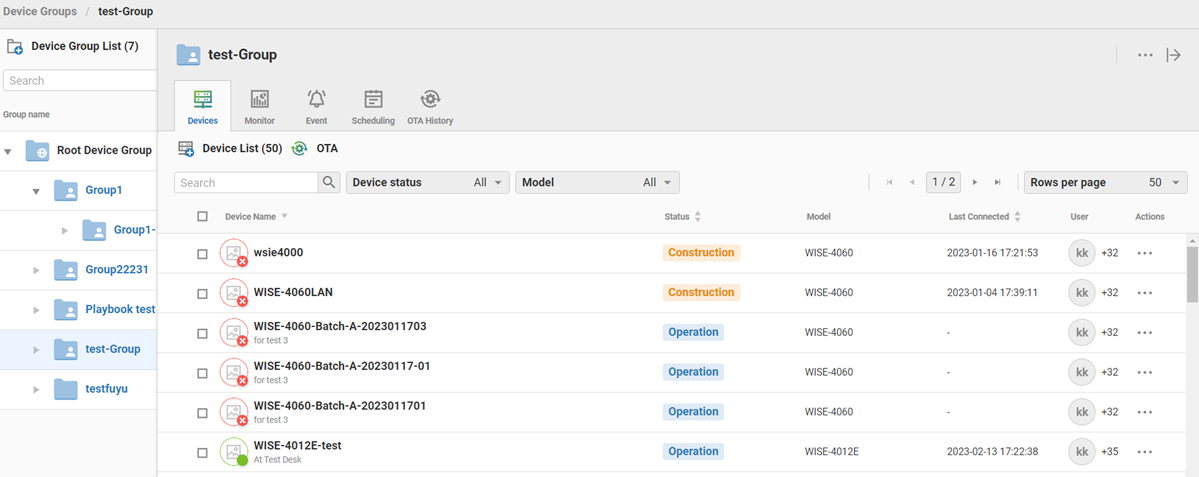Collapse the panel with the arrow icon
The width and height of the screenshot is (1199, 477).
(x=1174, y=55)
